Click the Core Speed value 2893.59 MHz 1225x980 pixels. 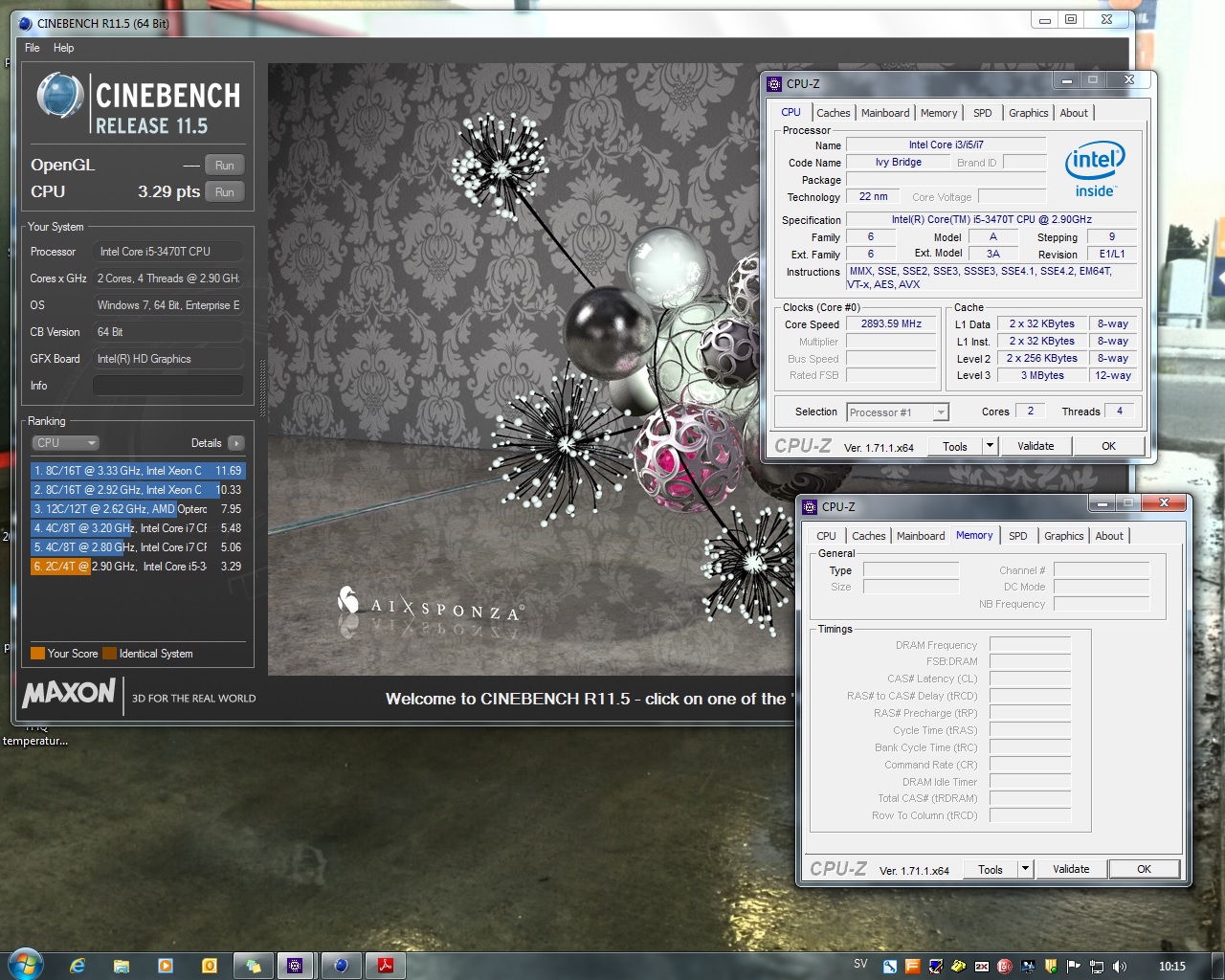pyautogui.click(x=891, y=323)
